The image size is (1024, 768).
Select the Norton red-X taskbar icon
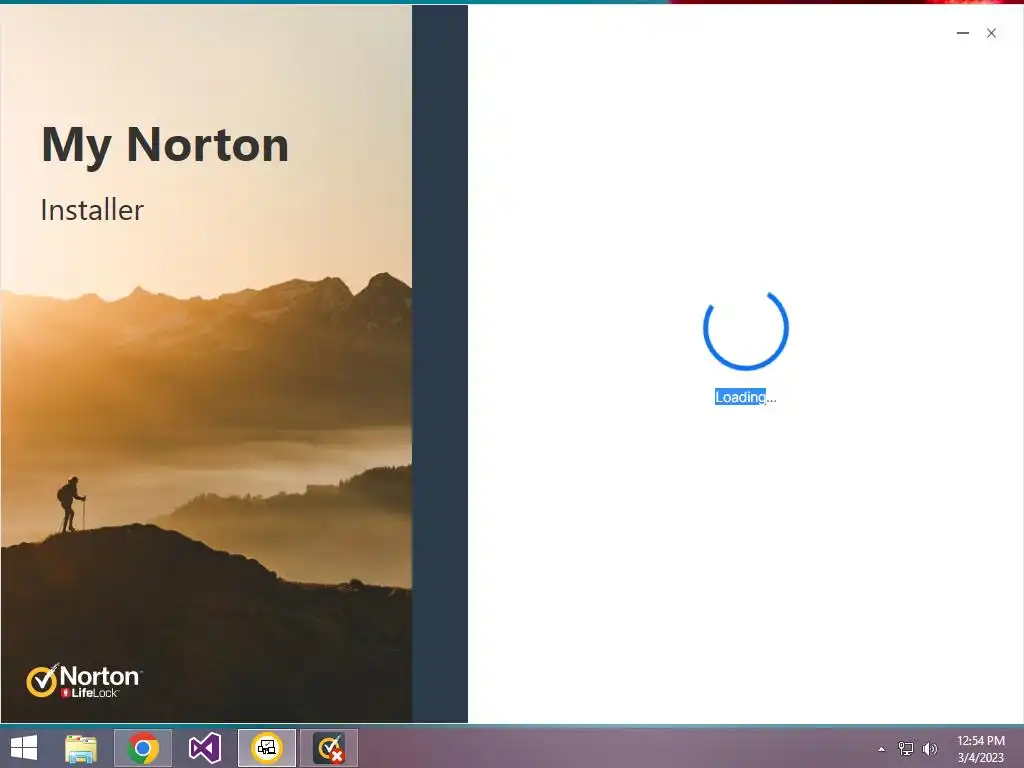(x=329, y=748)
